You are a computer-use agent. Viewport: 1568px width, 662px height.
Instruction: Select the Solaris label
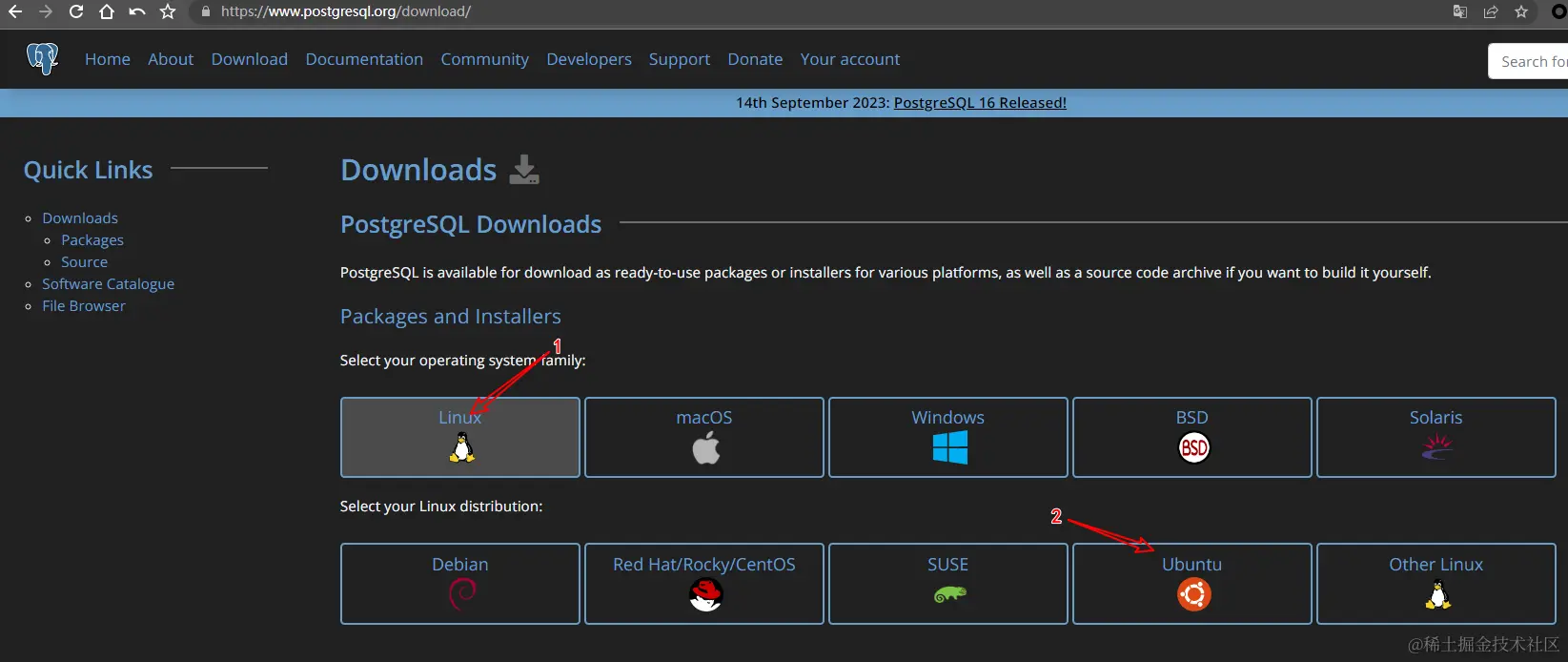1436,418
